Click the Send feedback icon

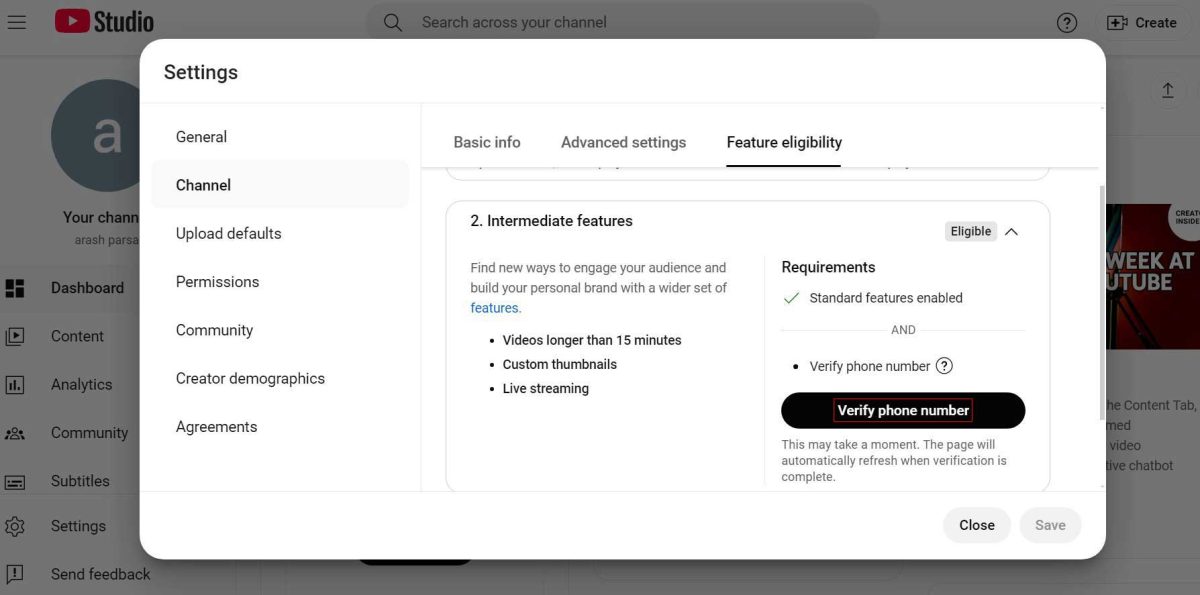[x=15, y=574]
